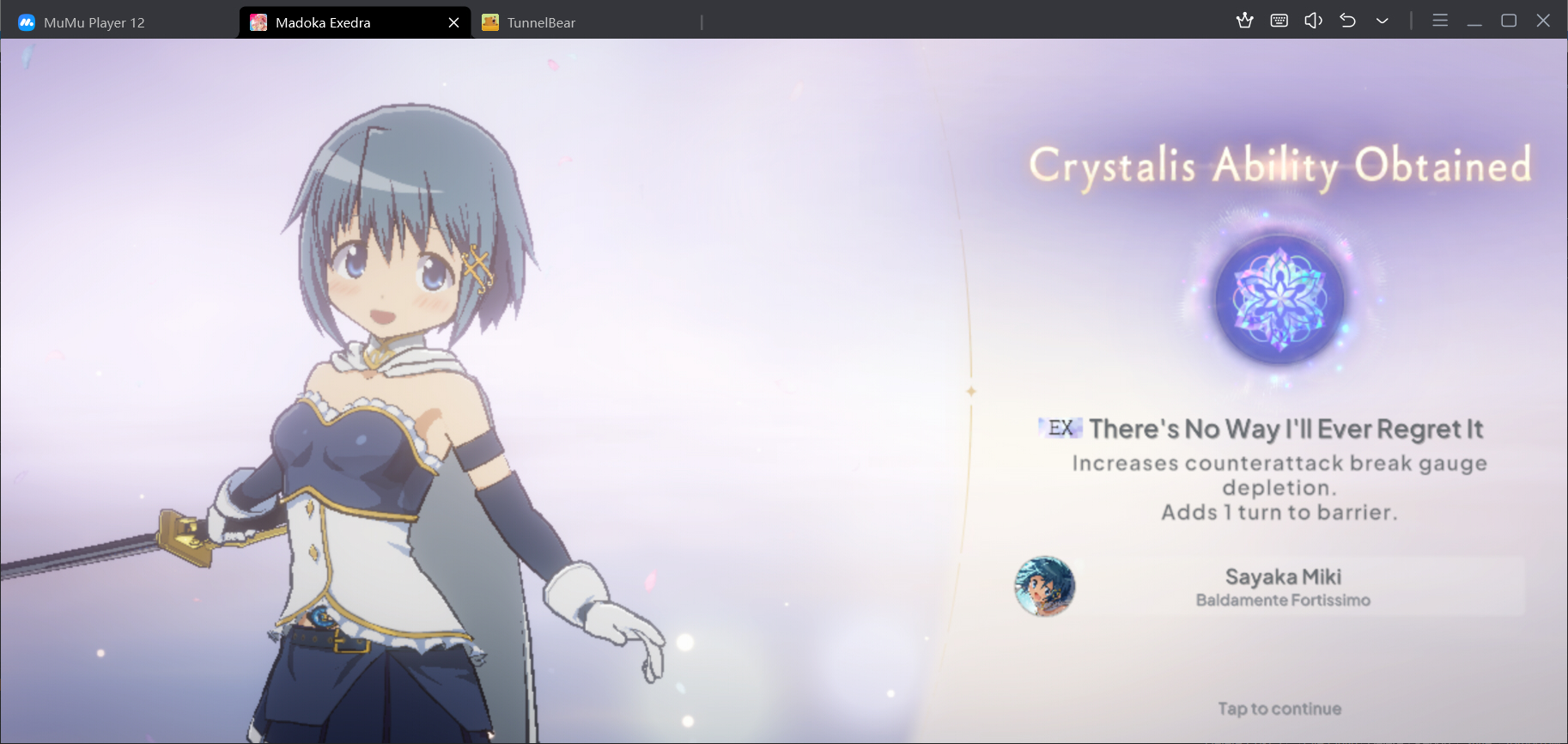The width and height of the screenshot is (1568, 744).
Task: Click the Crystalis Ability Obtained title
Action: click(1280, 166)
